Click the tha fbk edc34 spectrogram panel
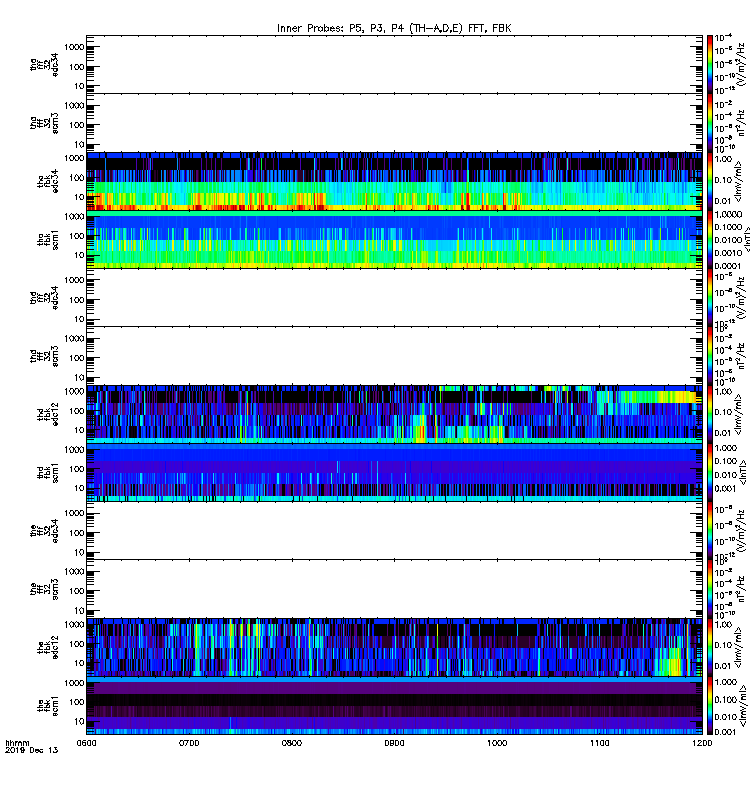 click(x=394, y=181)
